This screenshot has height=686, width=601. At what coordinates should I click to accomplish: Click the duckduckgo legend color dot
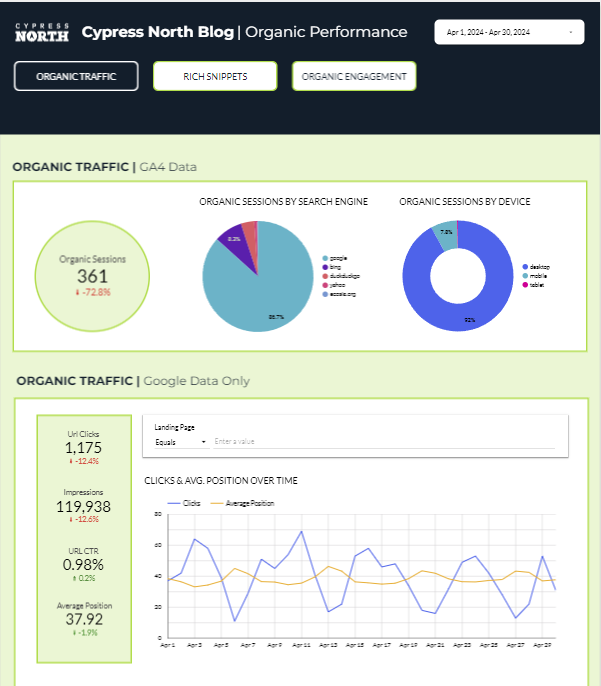pyautogui.click(x=325, y=276)
